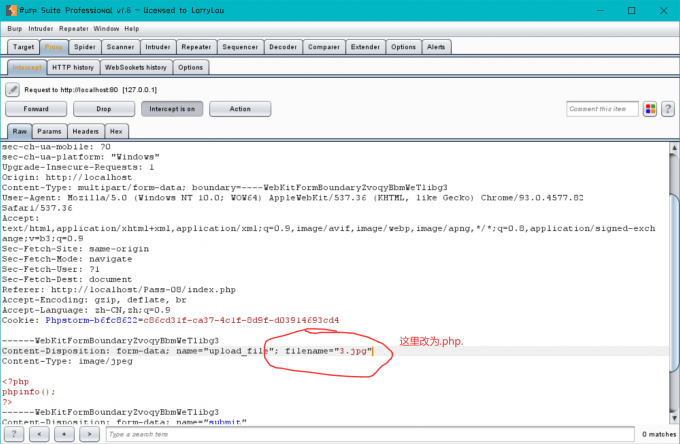Click the Comment this item field
680x444 pixels.
602,109
